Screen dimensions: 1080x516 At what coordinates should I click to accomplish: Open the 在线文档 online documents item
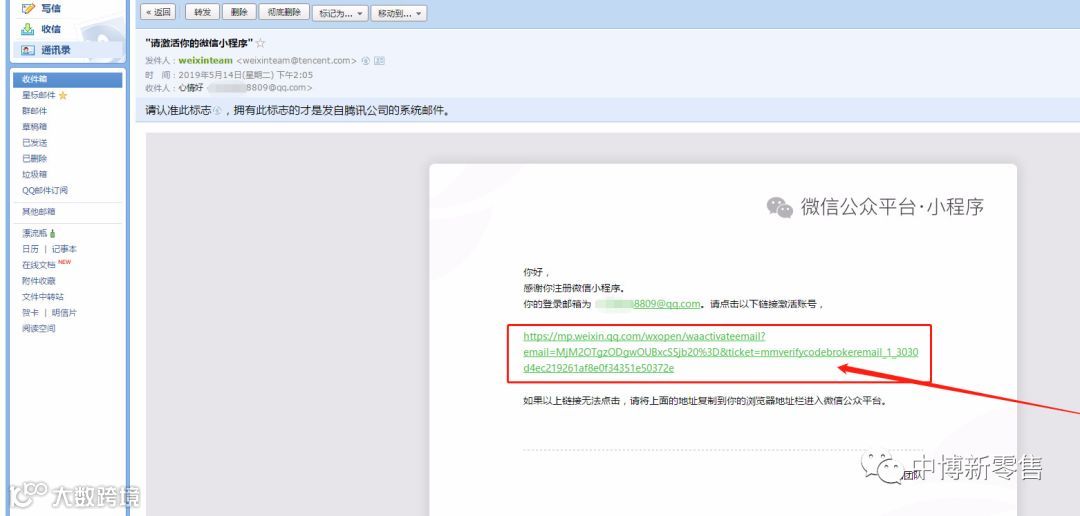39,265
